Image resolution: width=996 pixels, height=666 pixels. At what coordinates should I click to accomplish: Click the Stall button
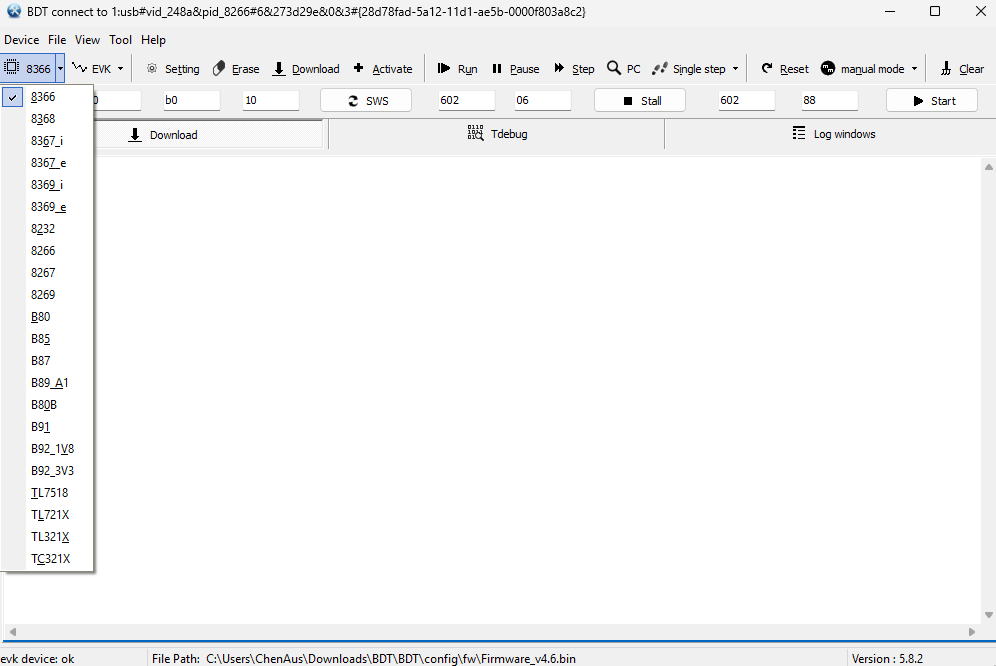640,101
